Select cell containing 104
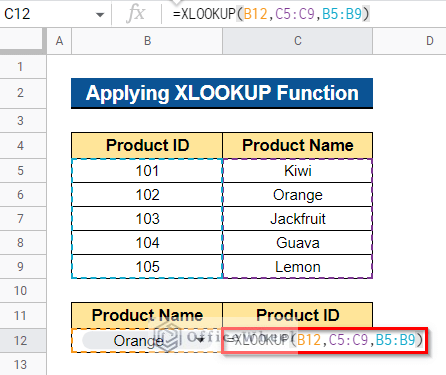 tap(147, 243)
